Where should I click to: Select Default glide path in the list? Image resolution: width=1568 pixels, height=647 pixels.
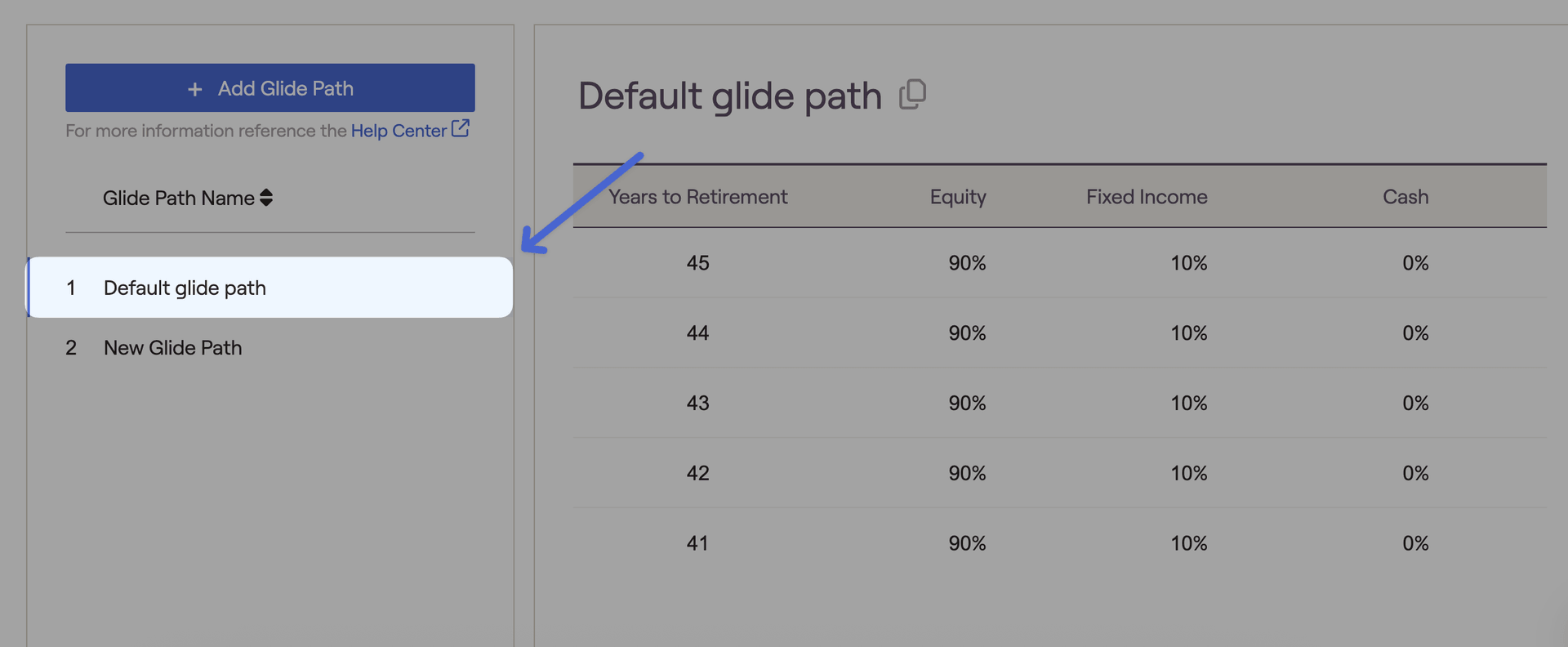pyautogui.click(x=185, y=288)
